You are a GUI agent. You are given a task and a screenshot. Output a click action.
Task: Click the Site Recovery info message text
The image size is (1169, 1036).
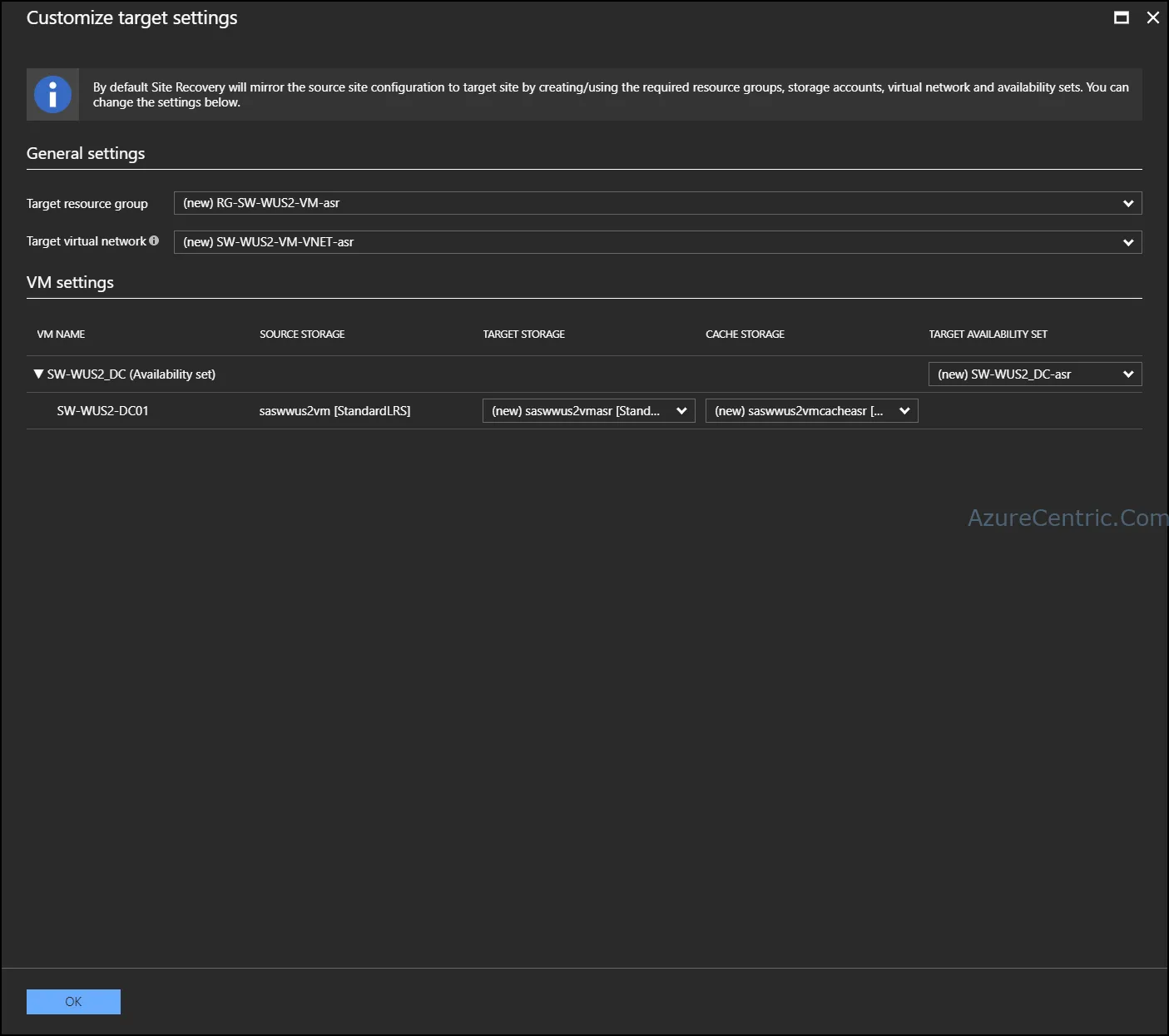click(611, 95)
